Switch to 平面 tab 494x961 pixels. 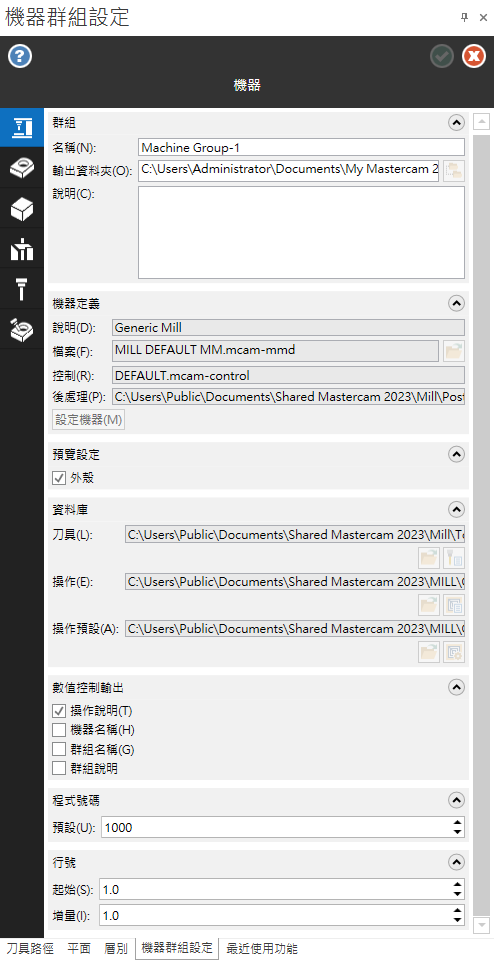click(79, 949)
